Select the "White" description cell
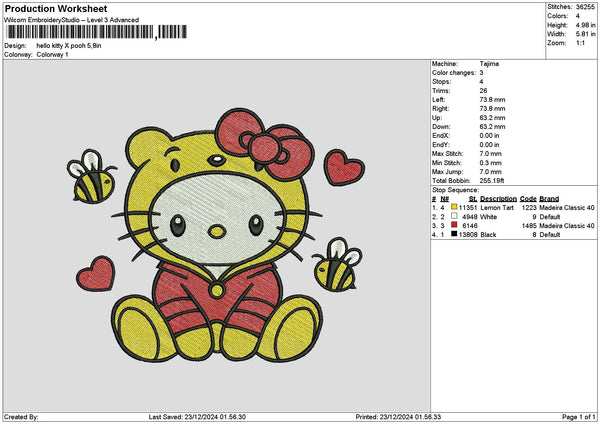600x424 pixels. coord(488,217)
